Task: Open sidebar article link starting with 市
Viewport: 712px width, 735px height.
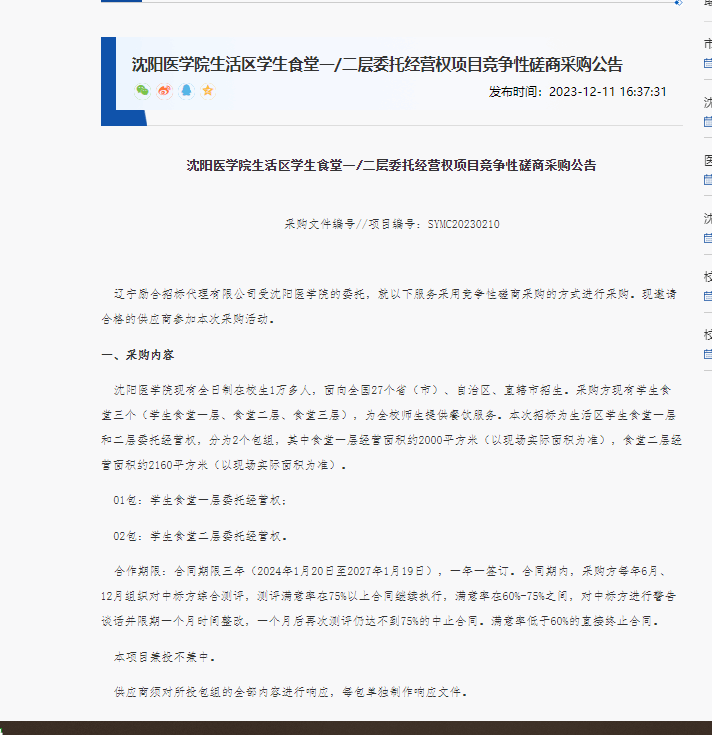Action: [x=708, y=44]
